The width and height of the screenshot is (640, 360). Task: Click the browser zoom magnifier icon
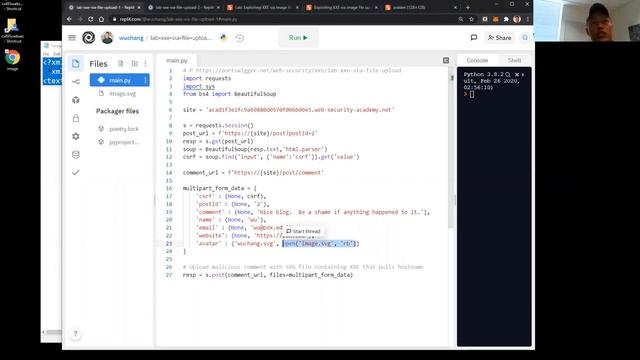(x=461, y=19)
